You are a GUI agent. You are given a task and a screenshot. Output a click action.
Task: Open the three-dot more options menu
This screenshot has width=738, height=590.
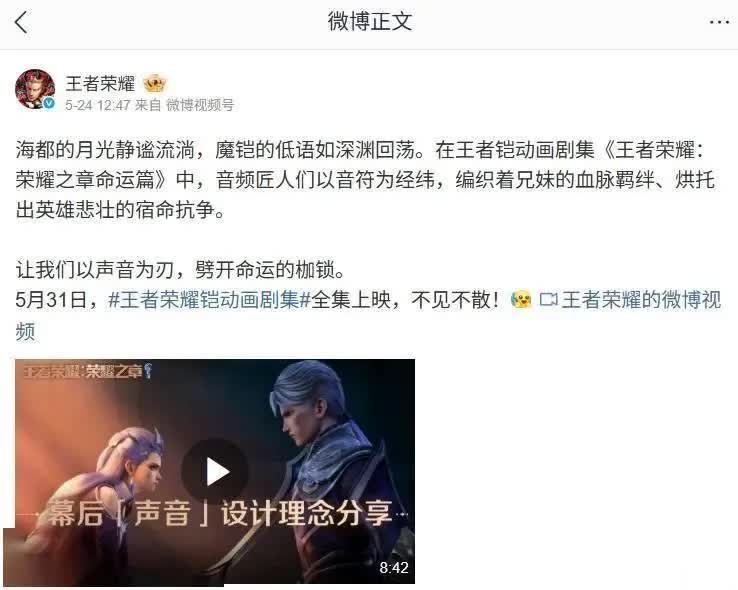point(719,22)
